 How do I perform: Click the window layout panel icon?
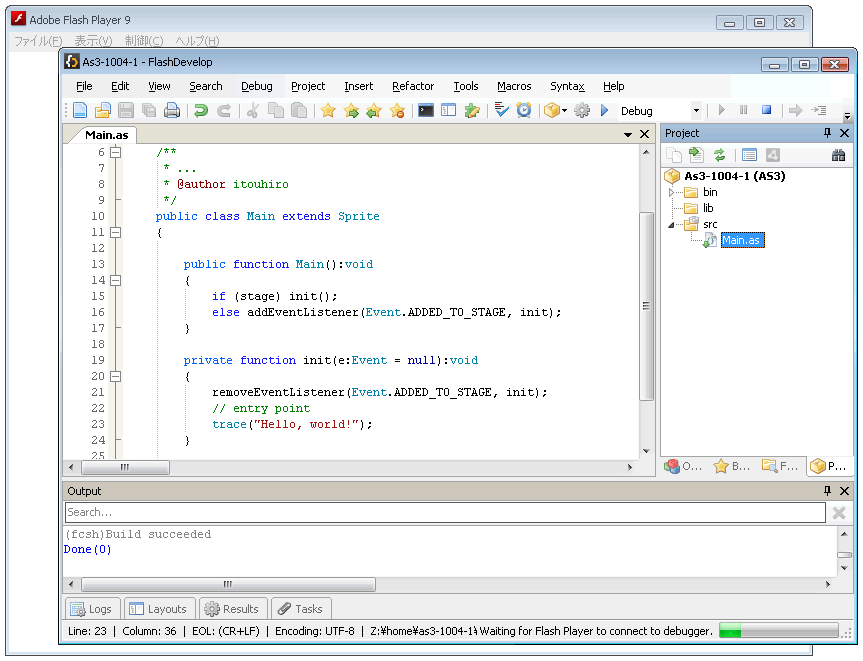coord(449,111)
